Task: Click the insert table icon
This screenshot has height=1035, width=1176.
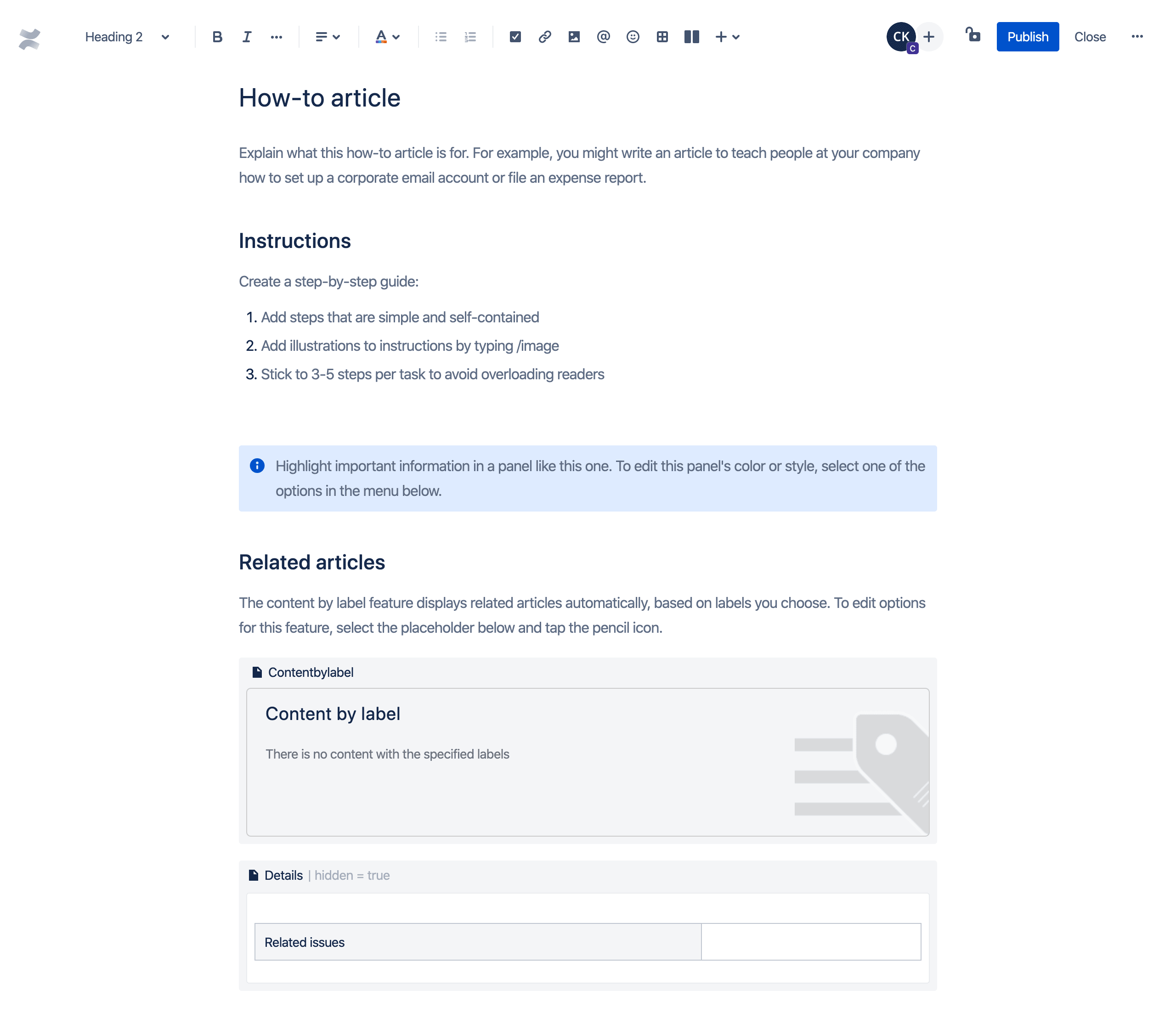Action: point(662,37)
